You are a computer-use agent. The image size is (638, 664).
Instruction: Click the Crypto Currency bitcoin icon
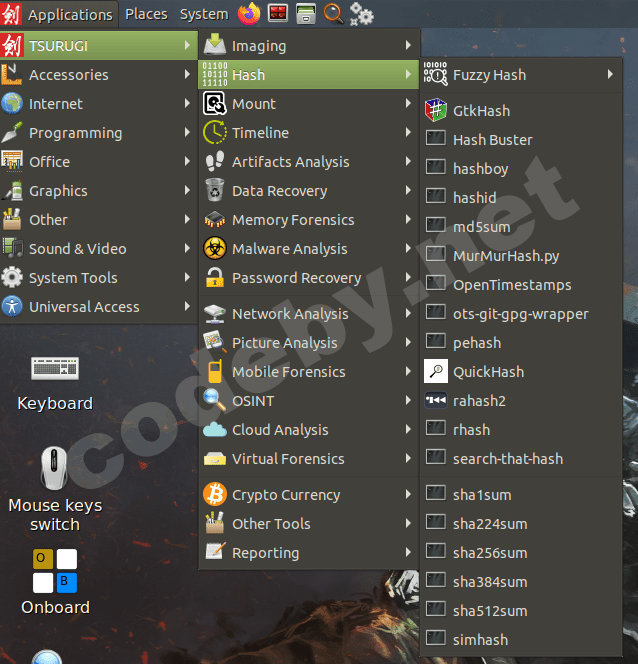pyautogui.click(x=215, y=494)
